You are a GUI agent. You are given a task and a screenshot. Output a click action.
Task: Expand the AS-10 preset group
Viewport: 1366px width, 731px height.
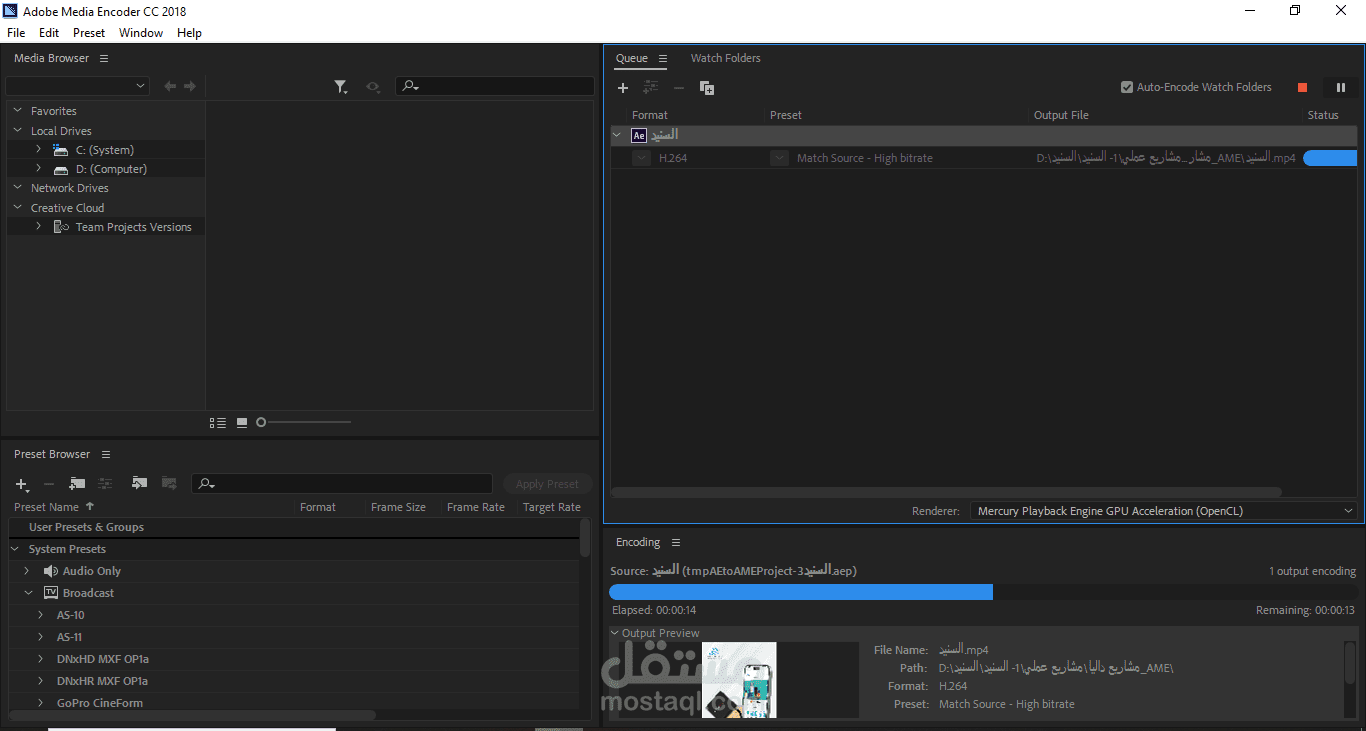(40, 615)
